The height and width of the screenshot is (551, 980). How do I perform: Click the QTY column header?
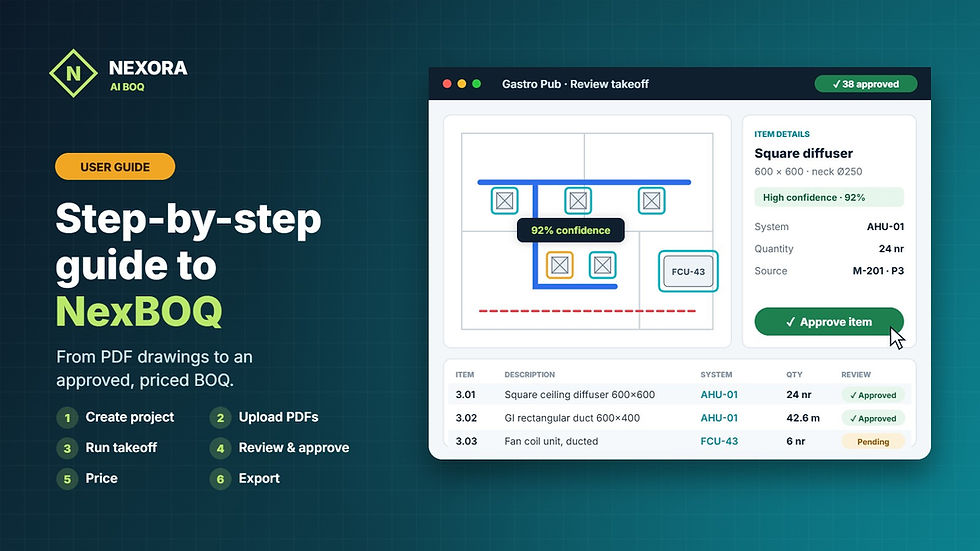(x=794, y=374)
